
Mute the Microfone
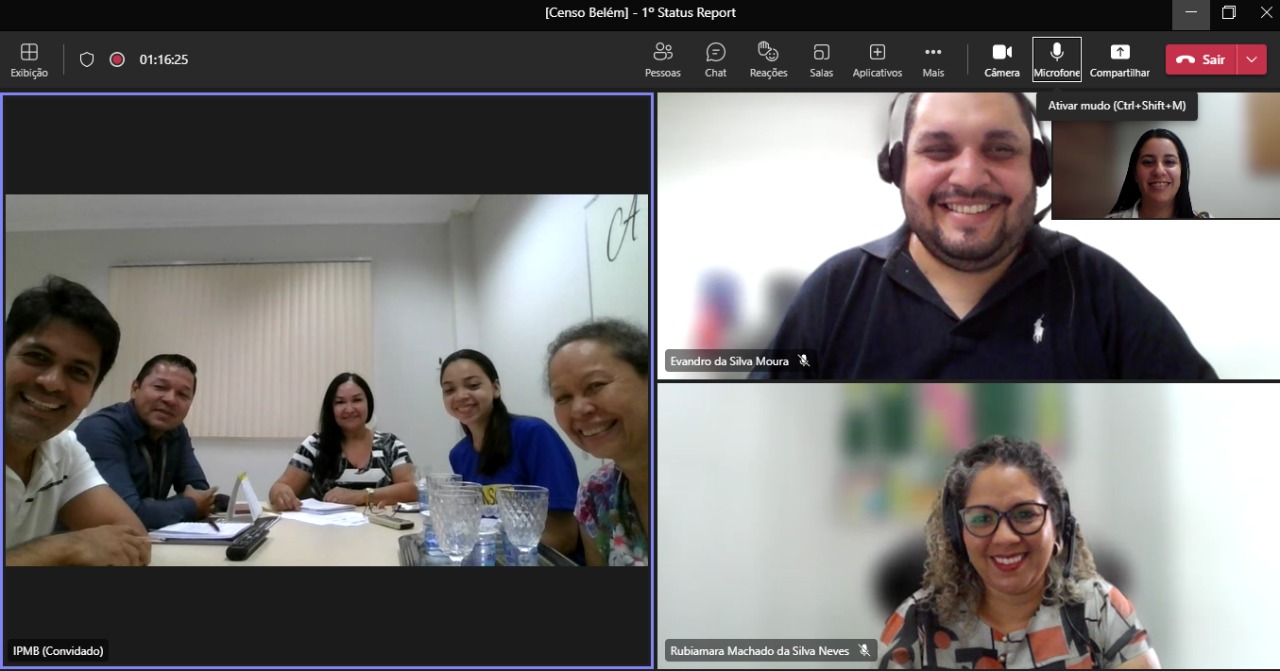[x=1057, y=60]
